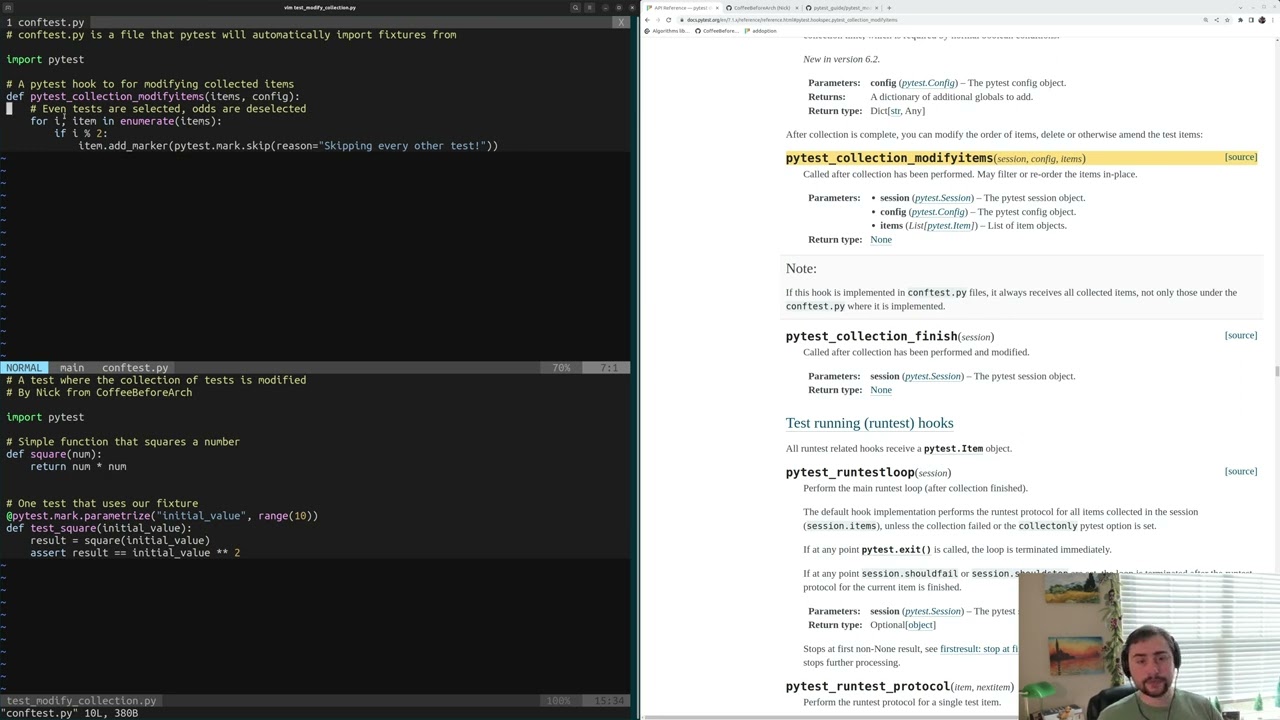Screen dimensions: 1280x720
Task: Open a new browser tab
Action: coord(888,7)
